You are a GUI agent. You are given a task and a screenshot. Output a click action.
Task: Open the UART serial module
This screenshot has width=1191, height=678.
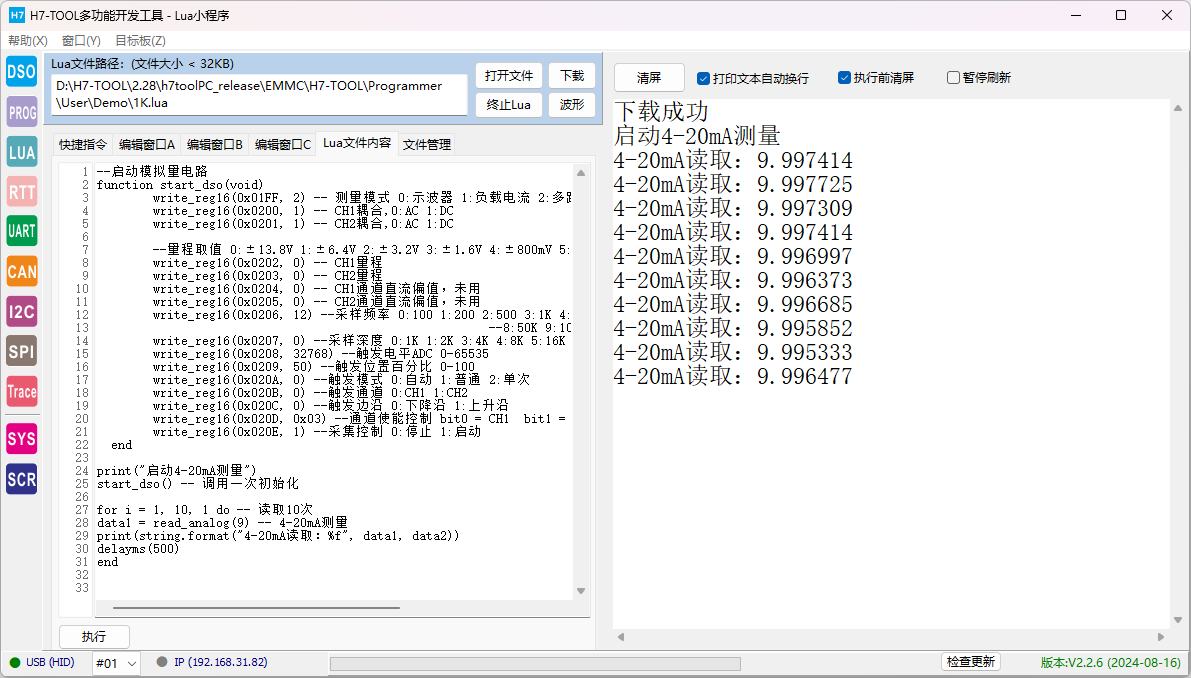(21, 232)
